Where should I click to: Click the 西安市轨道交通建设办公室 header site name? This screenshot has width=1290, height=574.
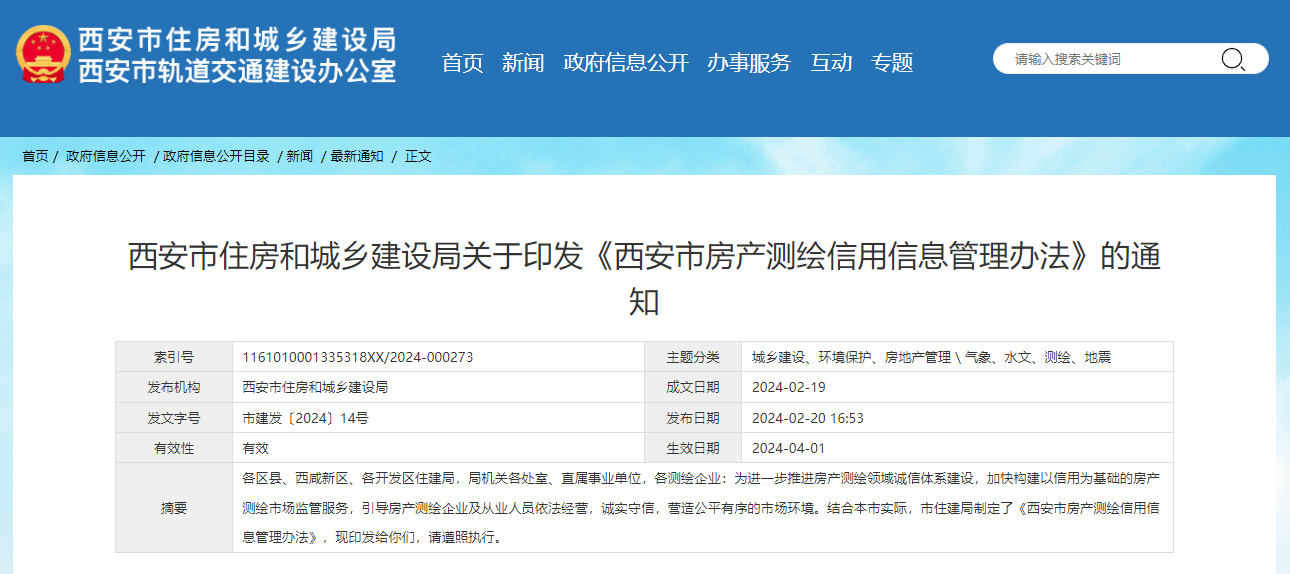(237, 71)
